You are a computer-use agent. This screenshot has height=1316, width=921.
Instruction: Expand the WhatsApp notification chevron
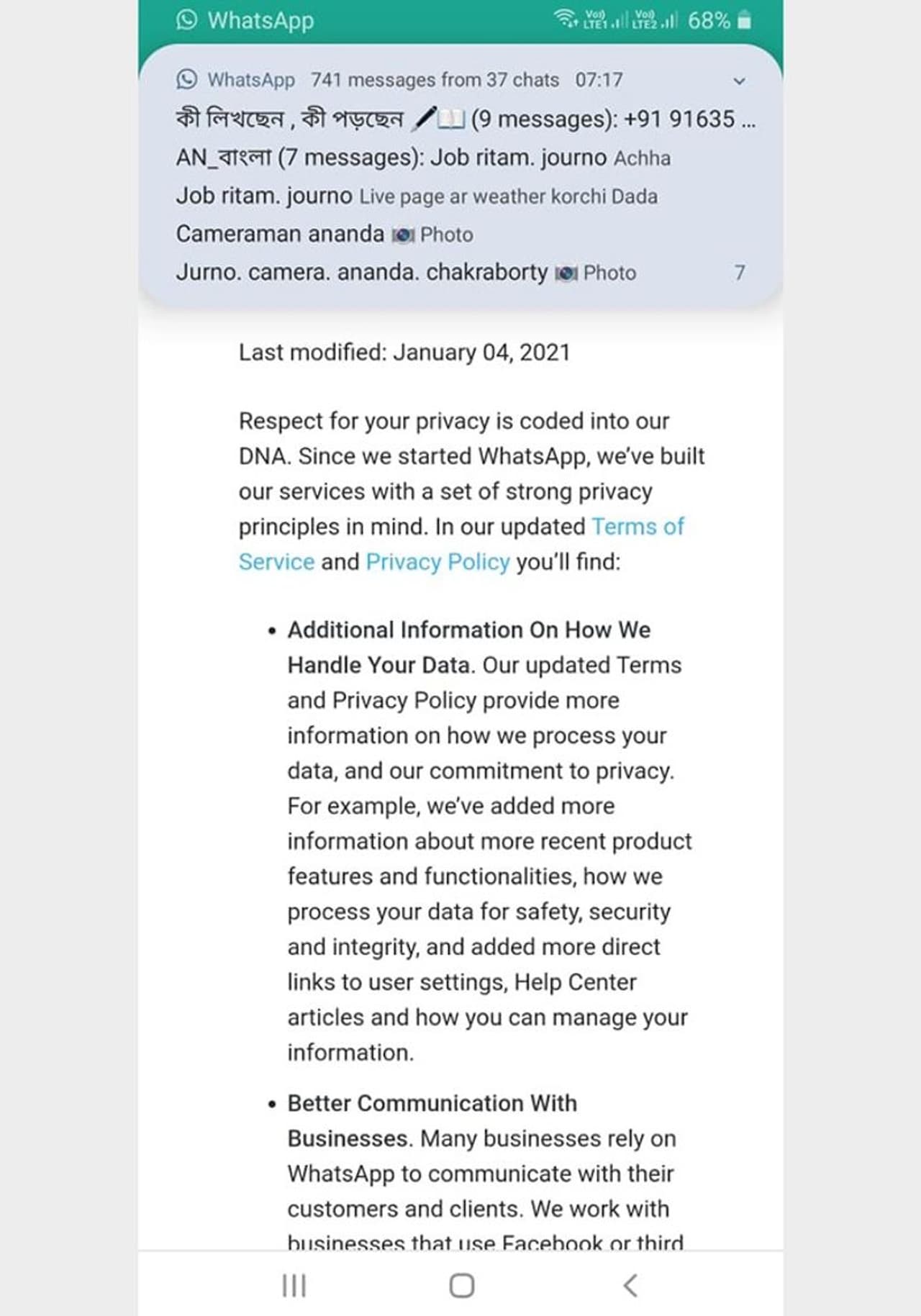point(739,81)
